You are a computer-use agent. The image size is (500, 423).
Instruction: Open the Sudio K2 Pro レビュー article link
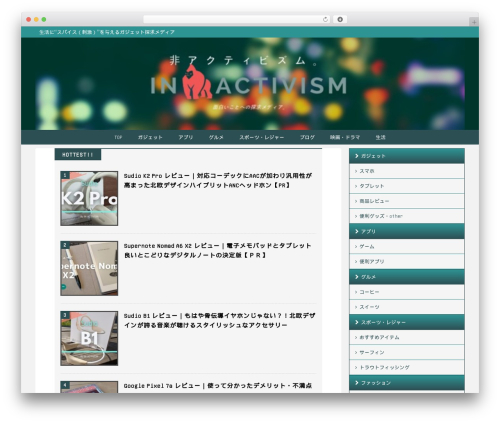click(x=218, y=180)
